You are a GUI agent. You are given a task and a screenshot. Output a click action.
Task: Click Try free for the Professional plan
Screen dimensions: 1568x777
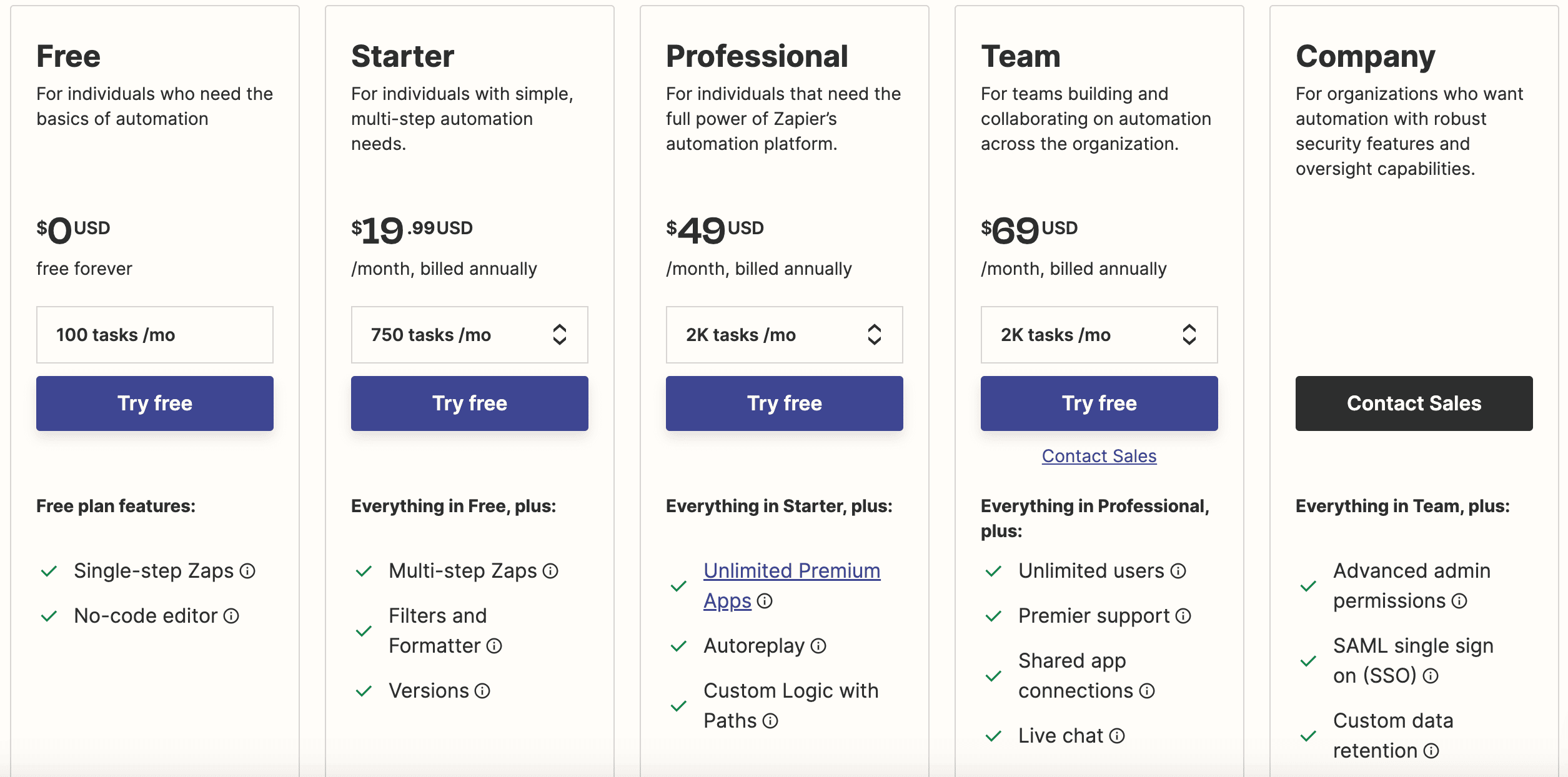point(785,403)
